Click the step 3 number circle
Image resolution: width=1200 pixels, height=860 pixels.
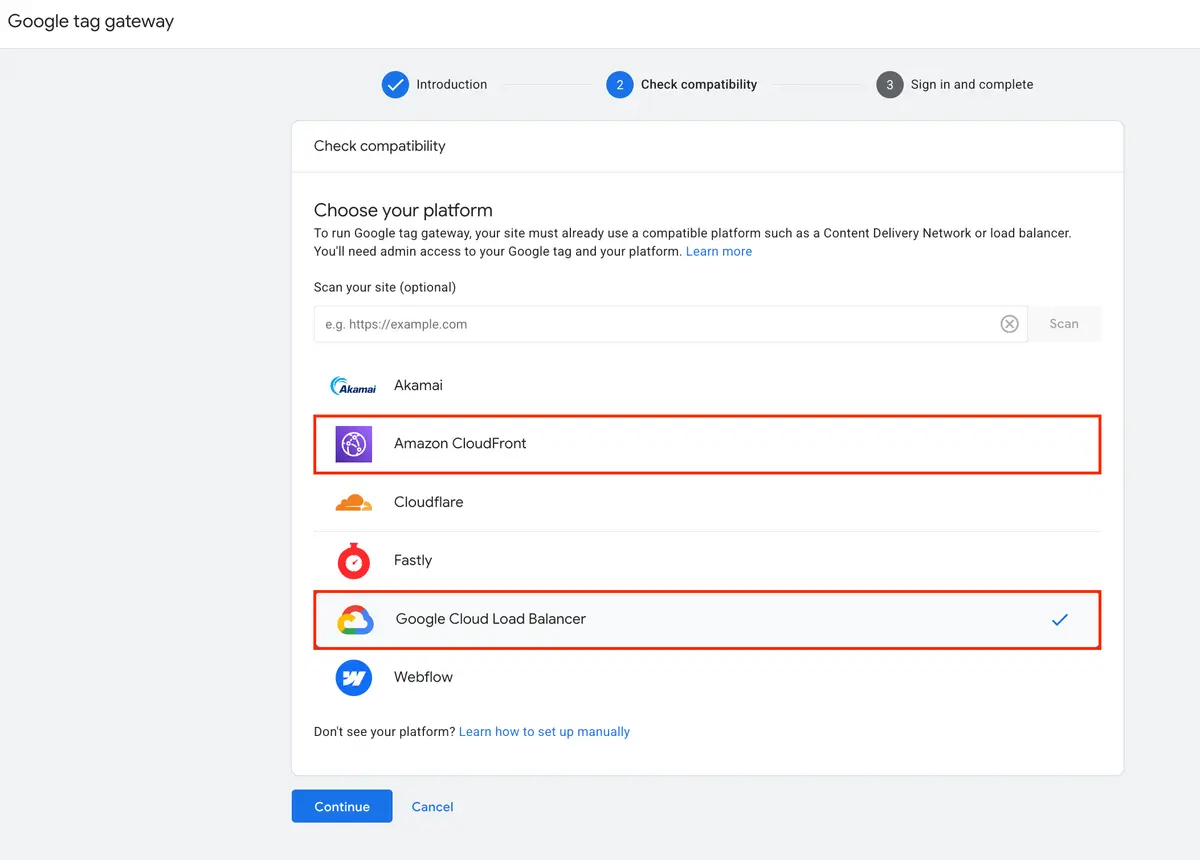click(x=889, y=85)
